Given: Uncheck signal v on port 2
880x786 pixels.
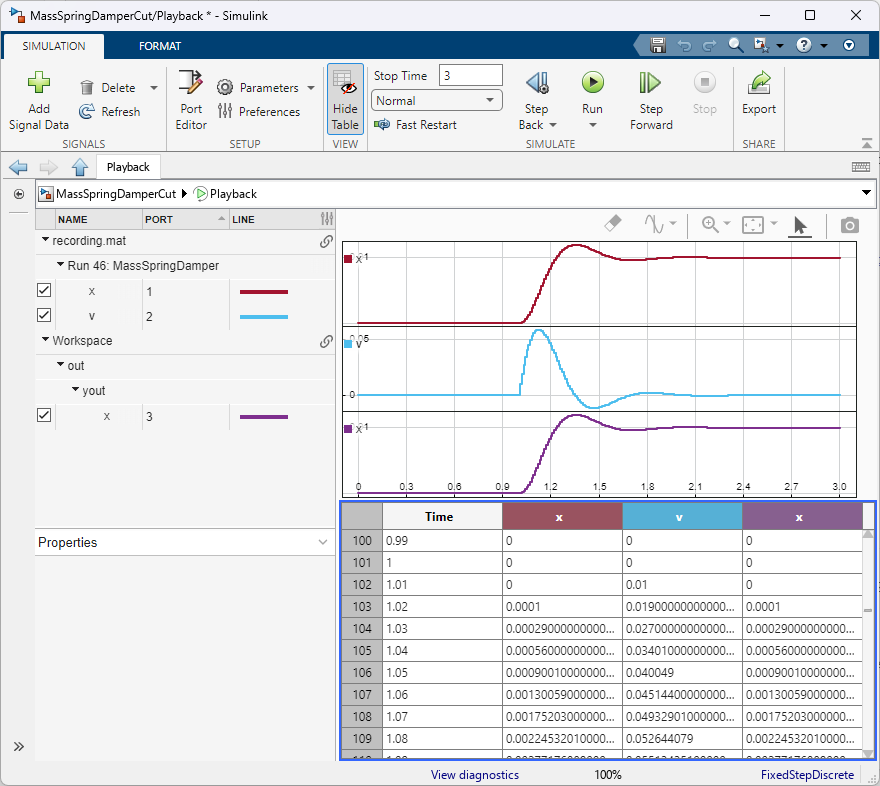Looking at the screenshot, I should [44, 316].
